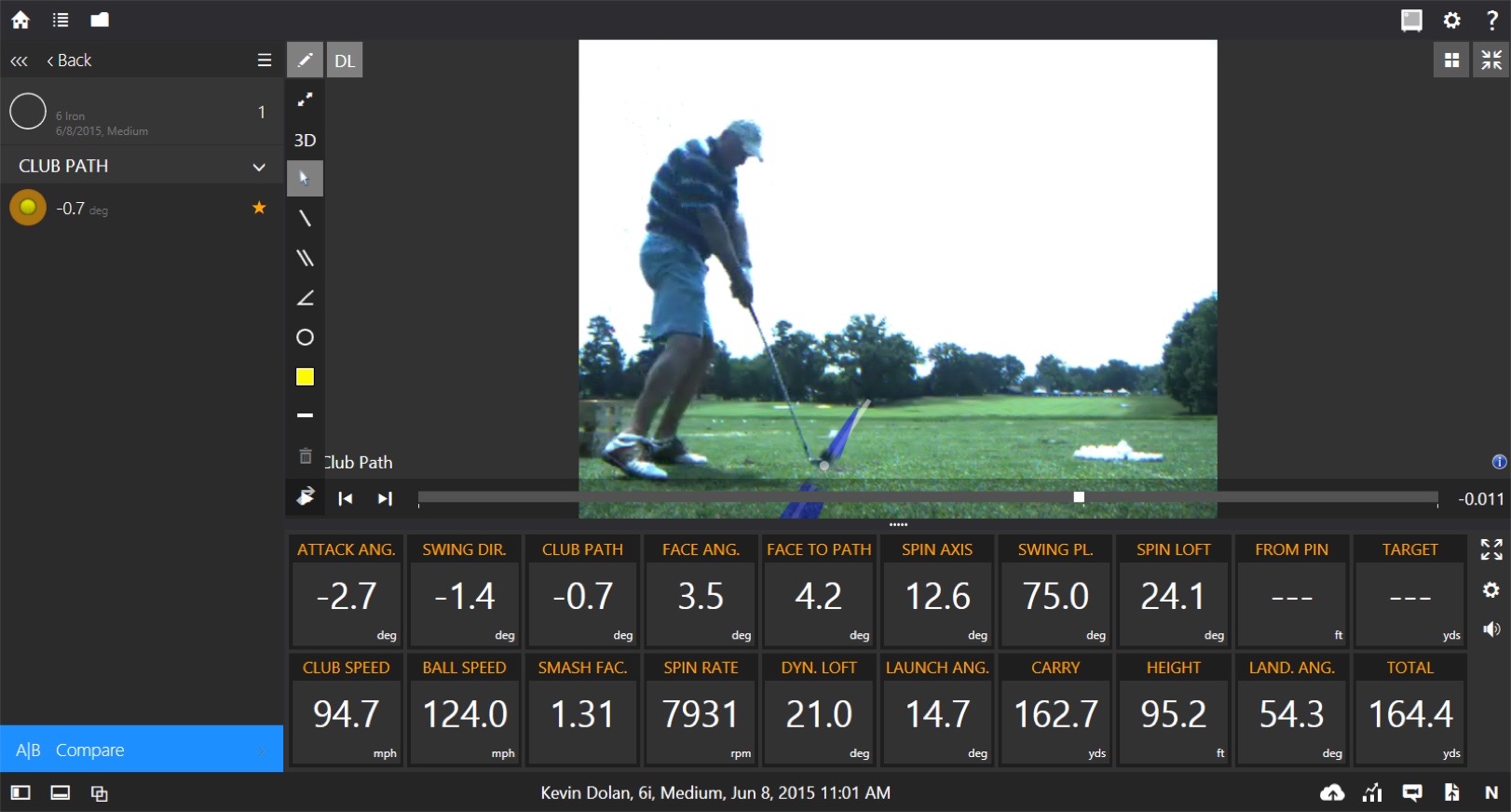
Task: Pick the yellow drawing color swatch
Action: pyautogui.click(x=305, y=376)
